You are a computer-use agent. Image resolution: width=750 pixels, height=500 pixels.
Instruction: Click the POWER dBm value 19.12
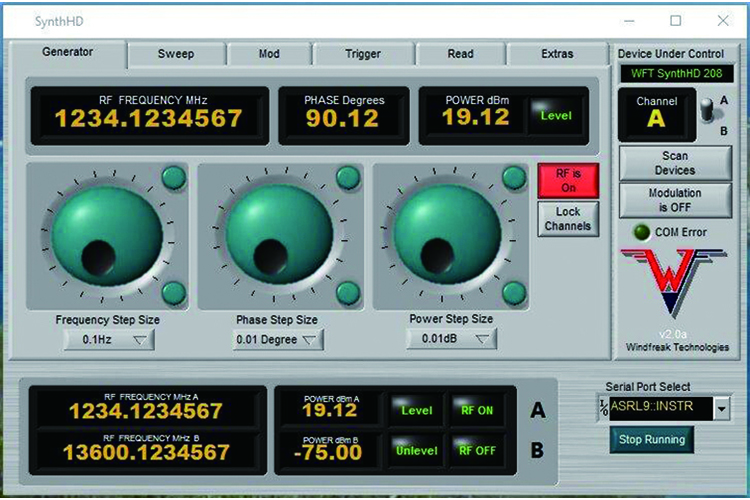coord(475,117)
